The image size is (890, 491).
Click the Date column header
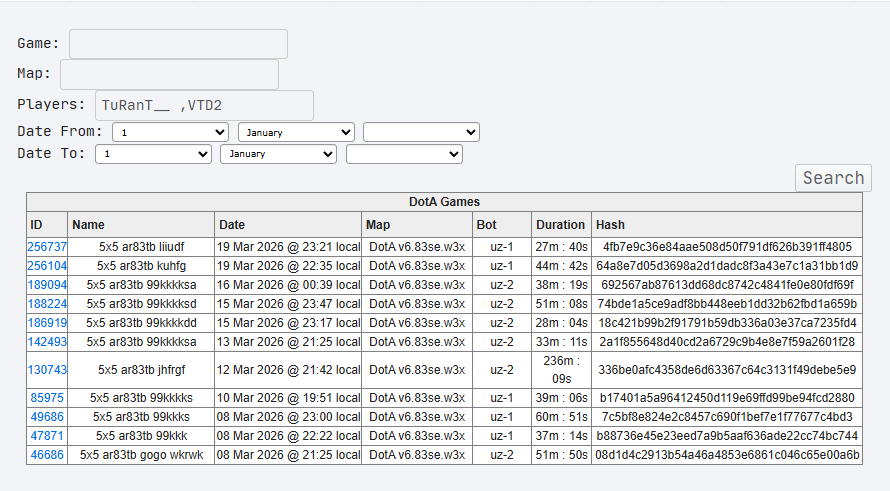[x=288, y=225]
